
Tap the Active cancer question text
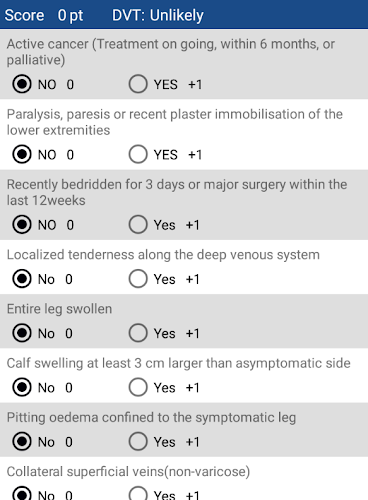click(x=171, y=52)
